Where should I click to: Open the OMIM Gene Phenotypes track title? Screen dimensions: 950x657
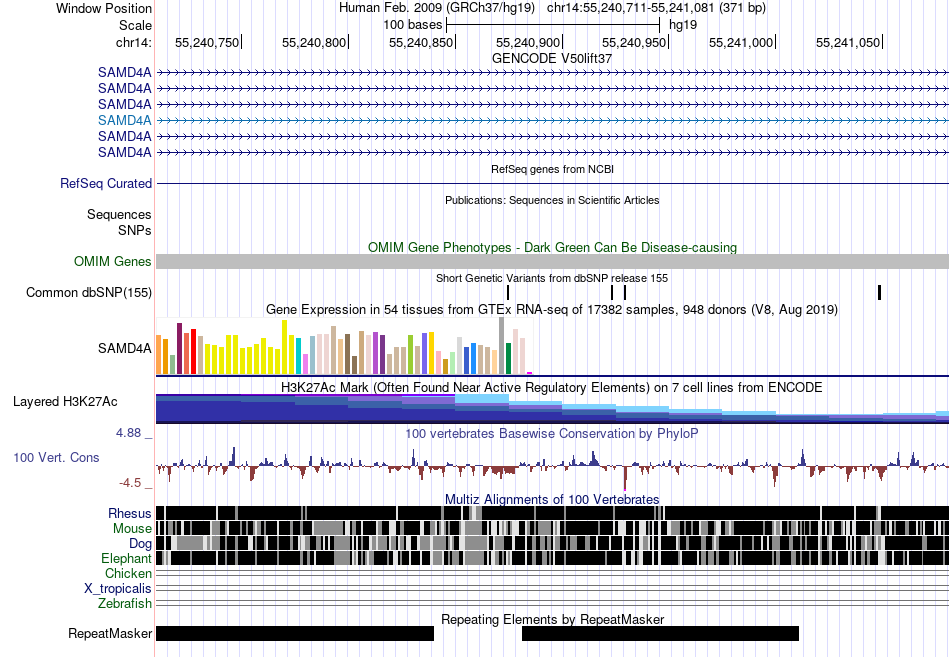[552, 247]
